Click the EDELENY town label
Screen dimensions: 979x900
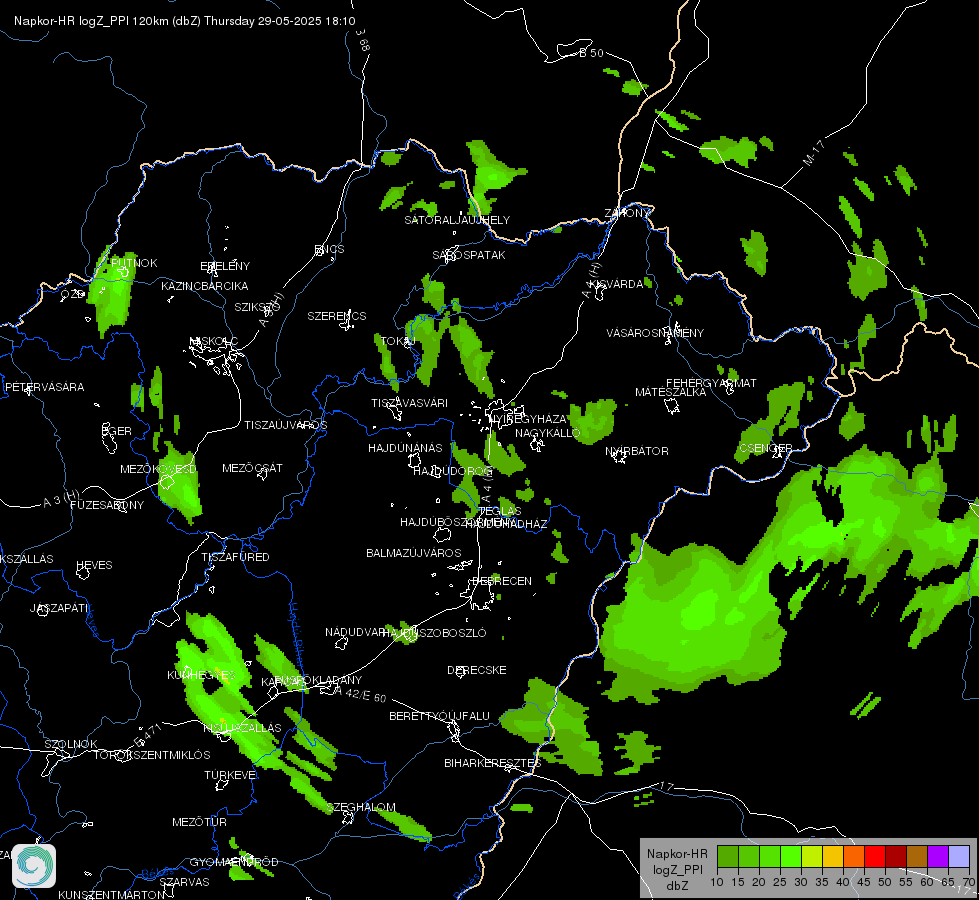click(x=225, y=266)
